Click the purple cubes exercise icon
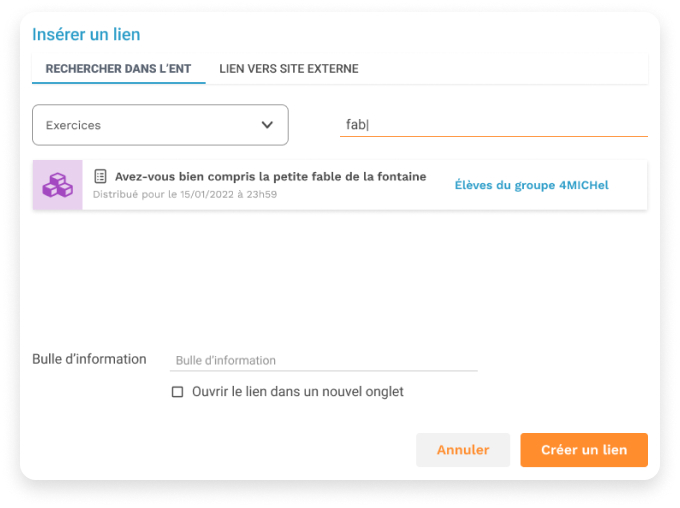The width and height of the screenshot is (680, 508). pyautogui.click(x=58, y=185)
